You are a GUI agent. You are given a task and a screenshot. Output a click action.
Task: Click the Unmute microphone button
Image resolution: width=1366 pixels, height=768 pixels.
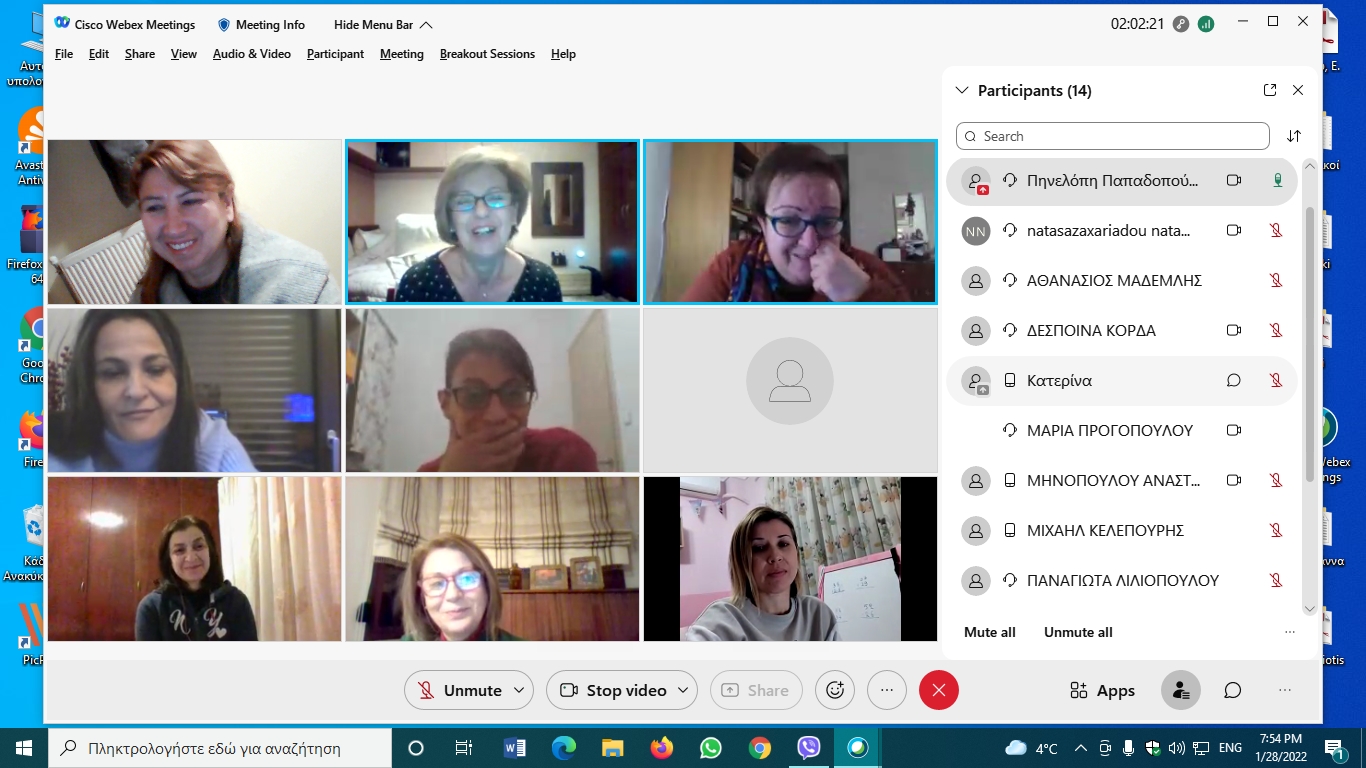coord(459,690)
